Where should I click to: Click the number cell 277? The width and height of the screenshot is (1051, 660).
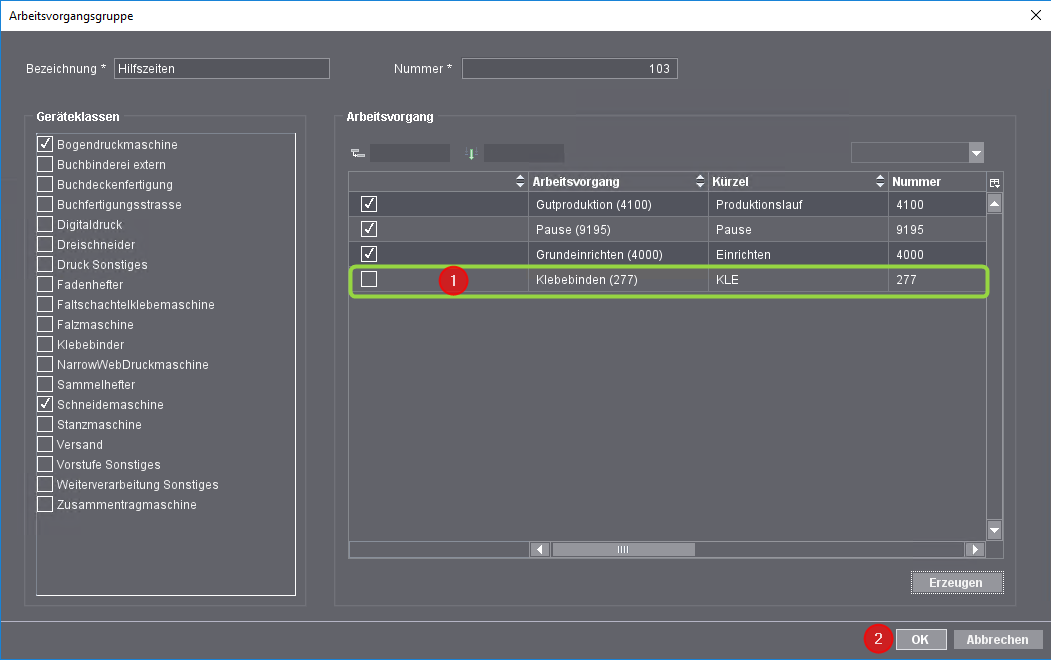937,279
